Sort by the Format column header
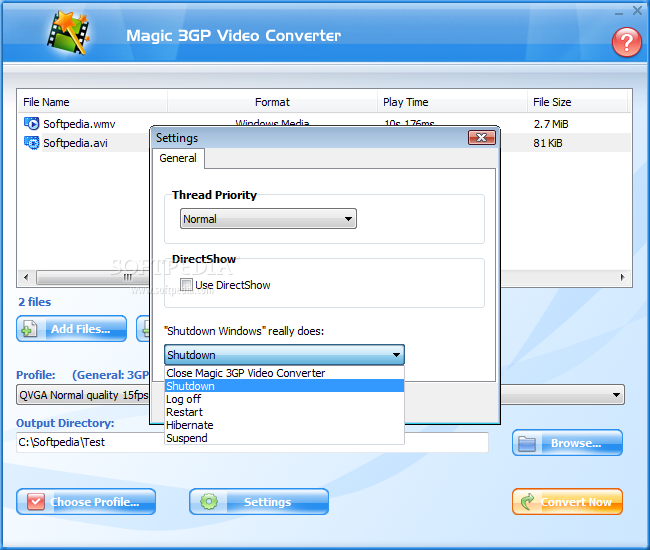 (272, 102)
